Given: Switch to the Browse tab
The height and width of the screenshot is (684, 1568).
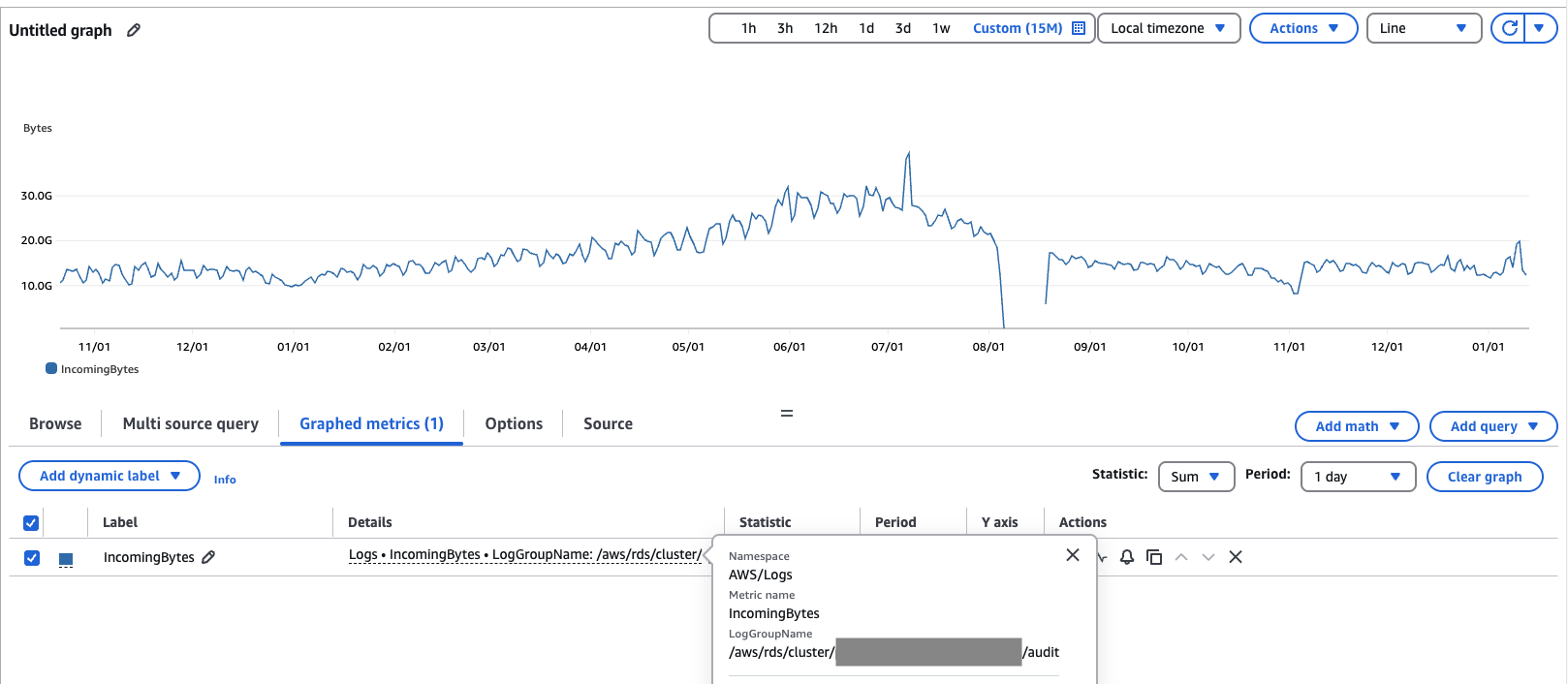Looking at the screenshot, I should click(x=55, y=424).
